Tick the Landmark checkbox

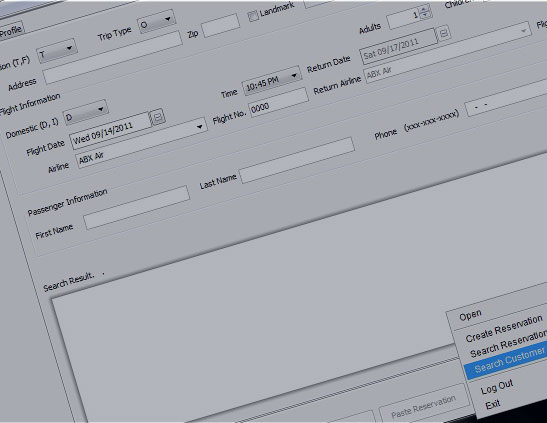tap(253, 16)
